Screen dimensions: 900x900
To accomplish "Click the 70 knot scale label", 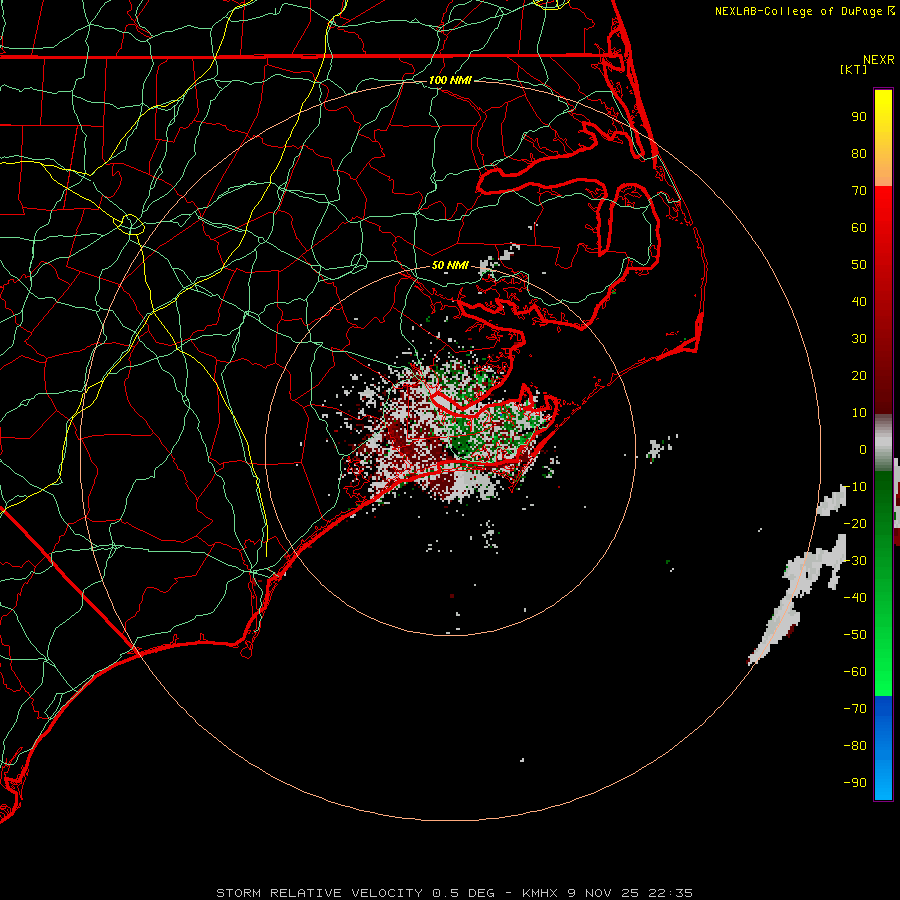I will 859,191.
